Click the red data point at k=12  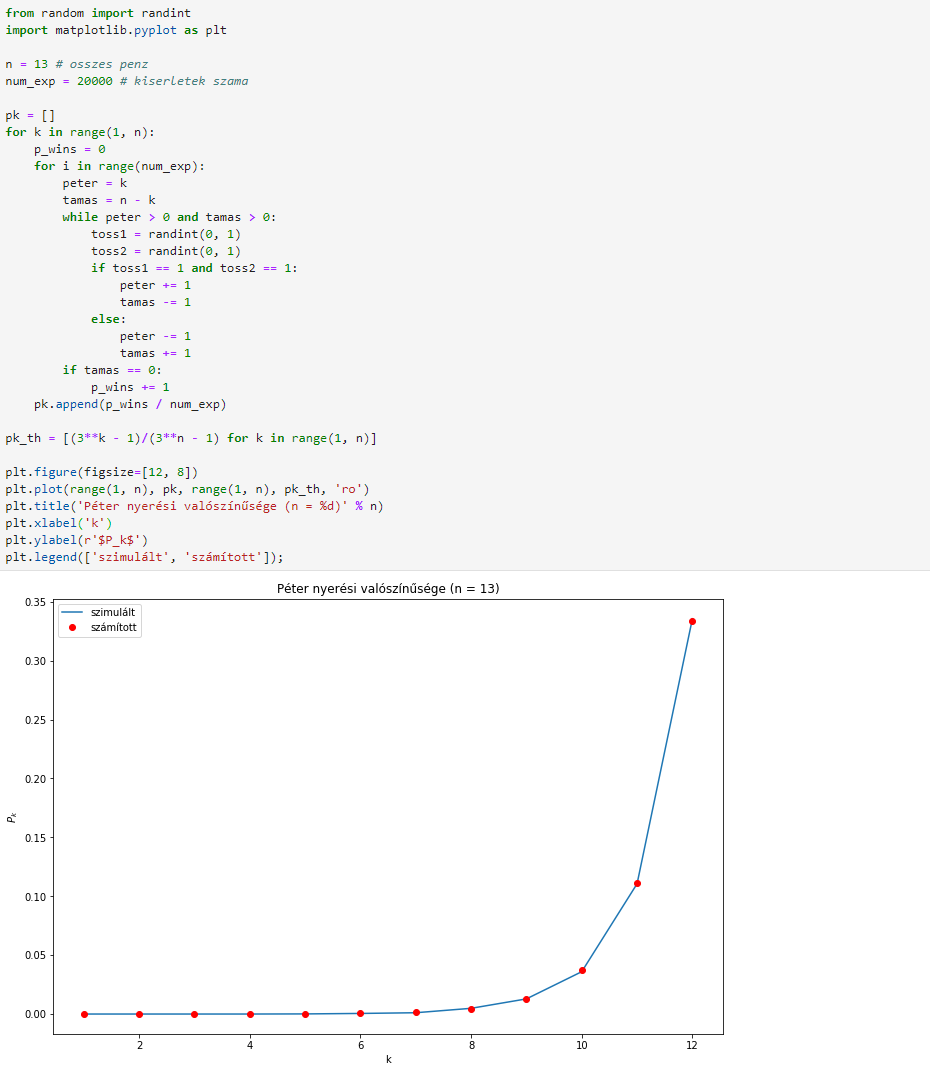click(x=692, y=622)
